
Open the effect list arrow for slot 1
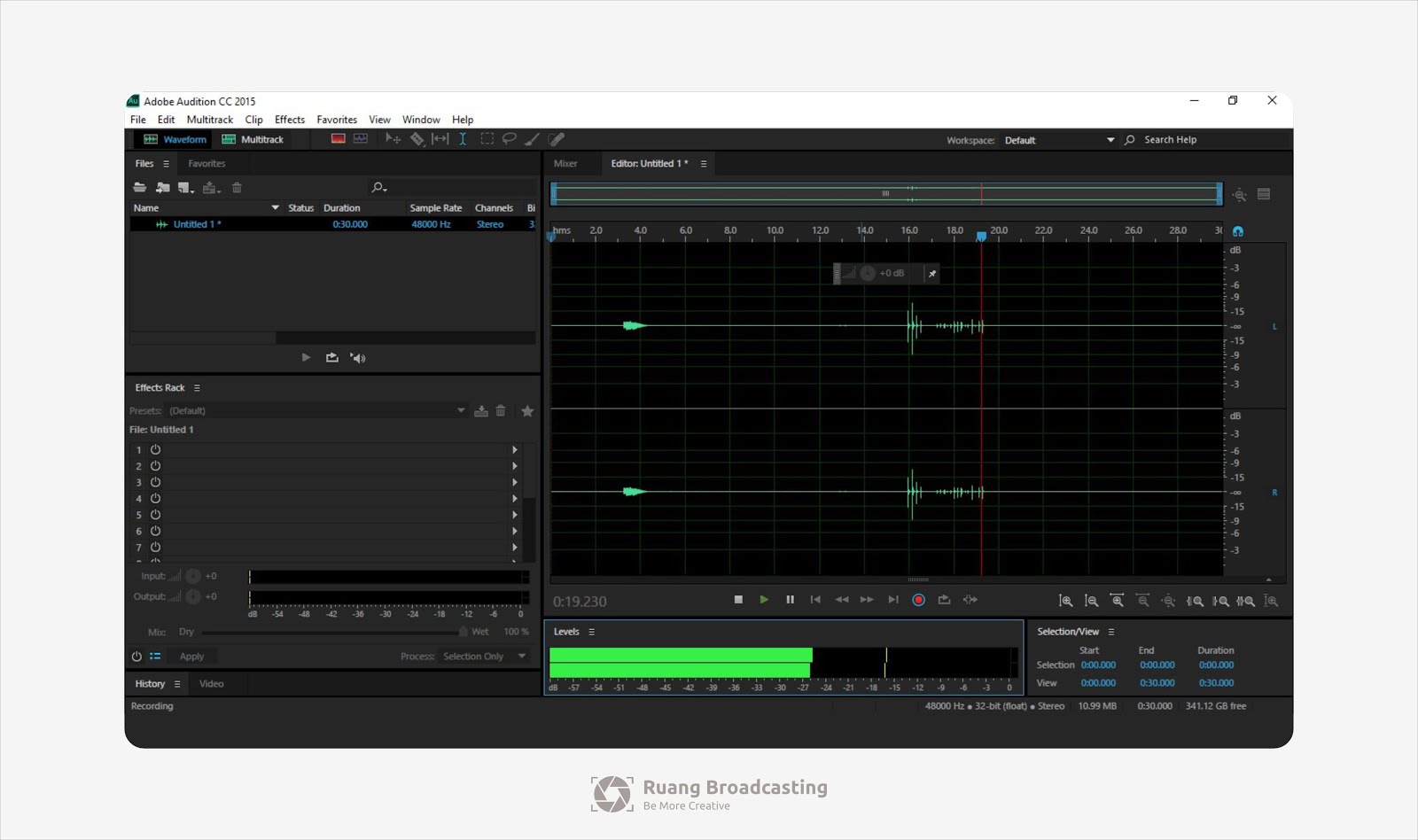pyautogui.click(x=514, y=449)
